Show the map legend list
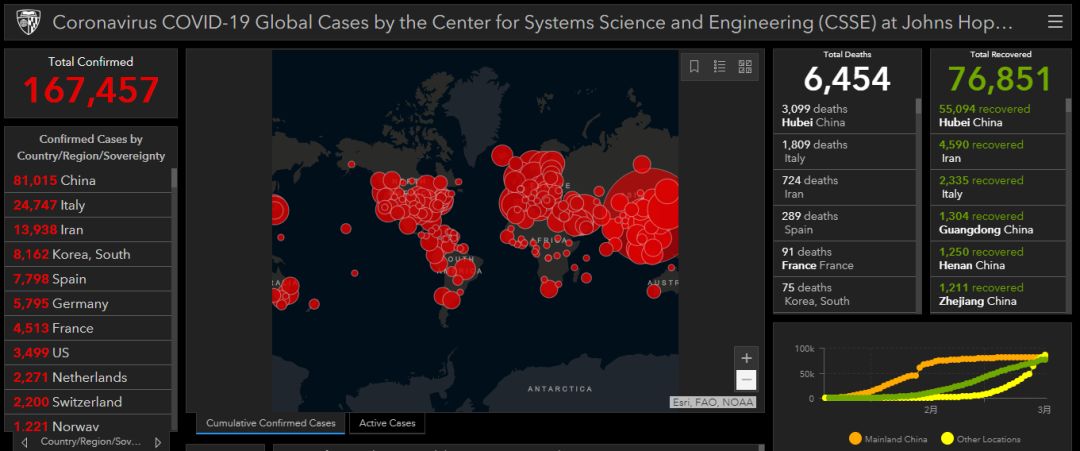 (720, 67)
